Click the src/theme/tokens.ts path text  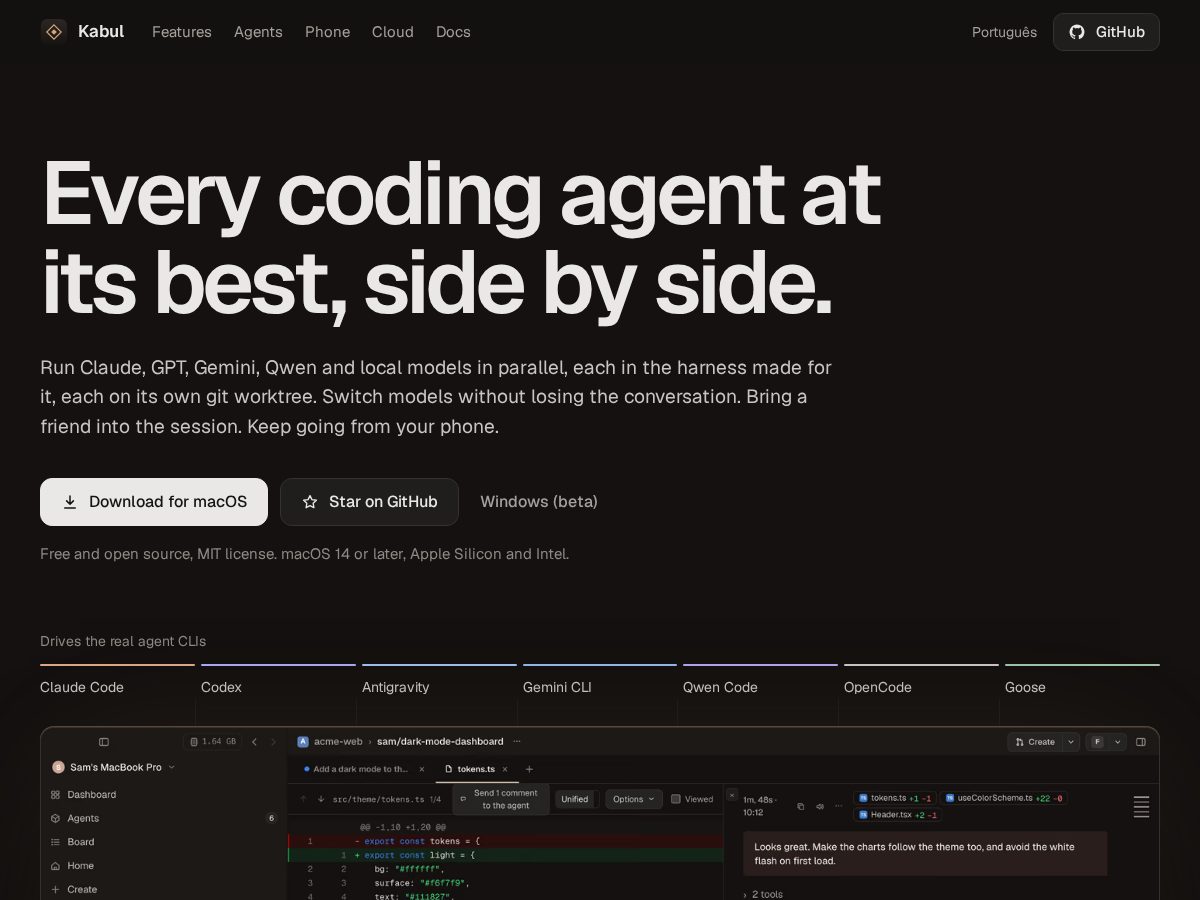[x=379, y=799]
